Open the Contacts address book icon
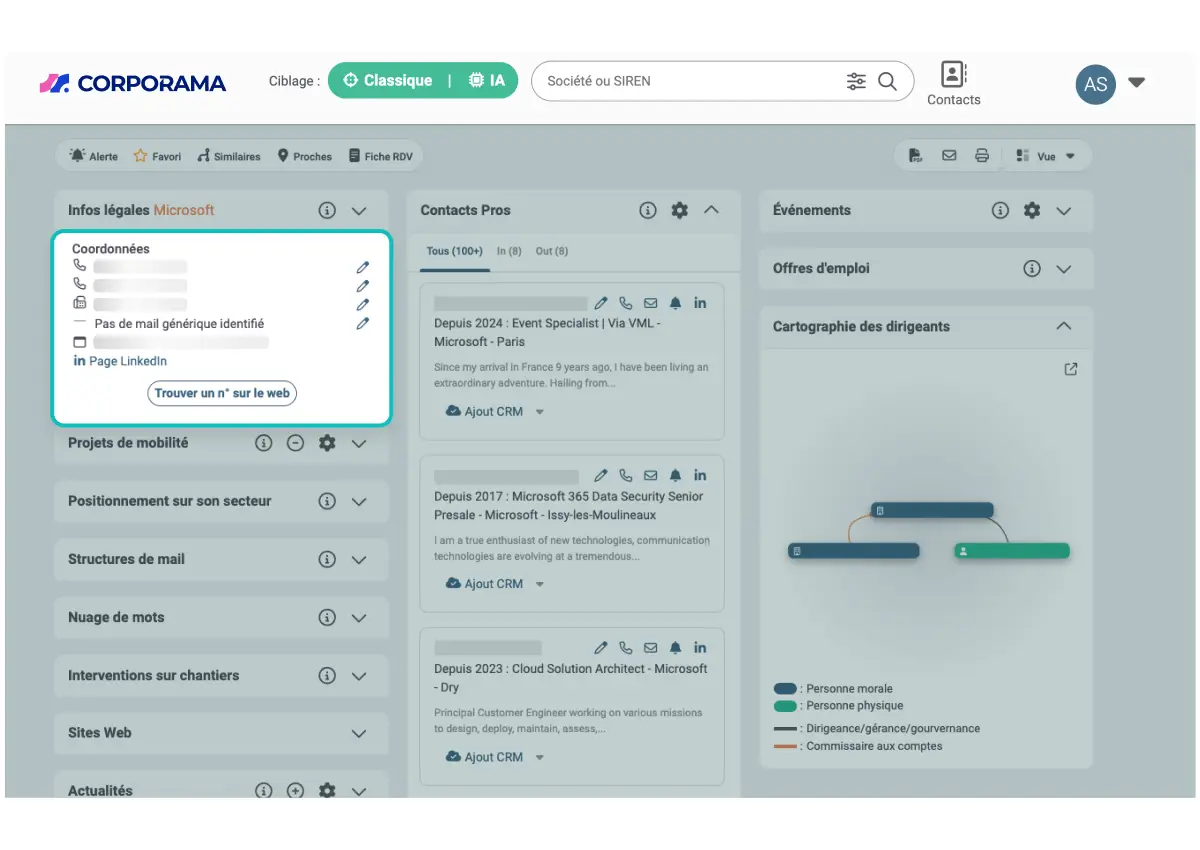The image size is (1200, 850). pos(953,74)
